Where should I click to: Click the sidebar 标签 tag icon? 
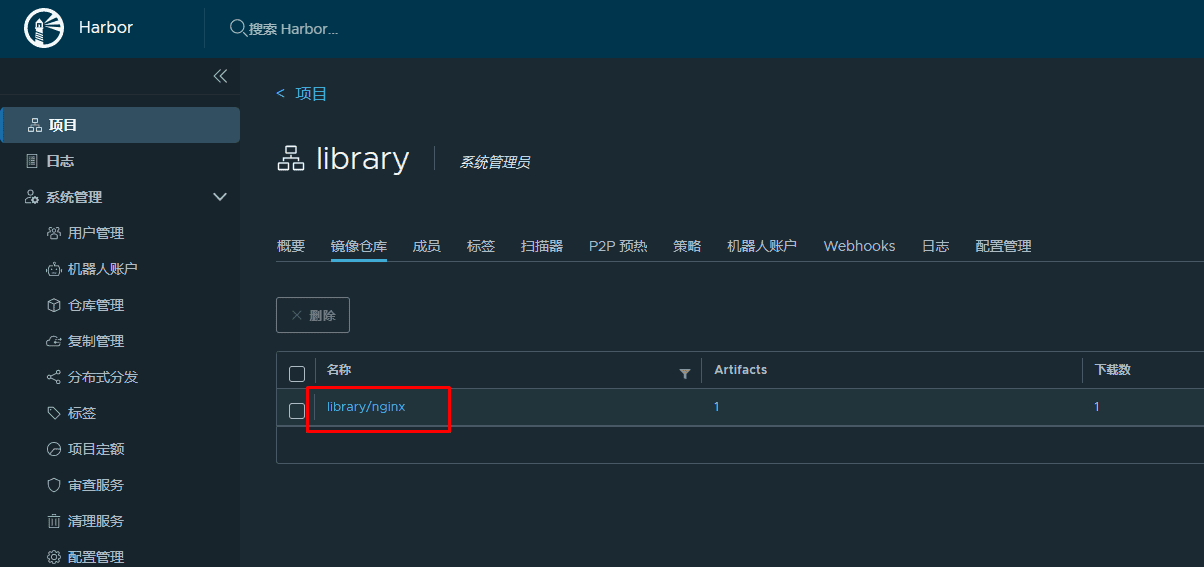click(54, 413)
